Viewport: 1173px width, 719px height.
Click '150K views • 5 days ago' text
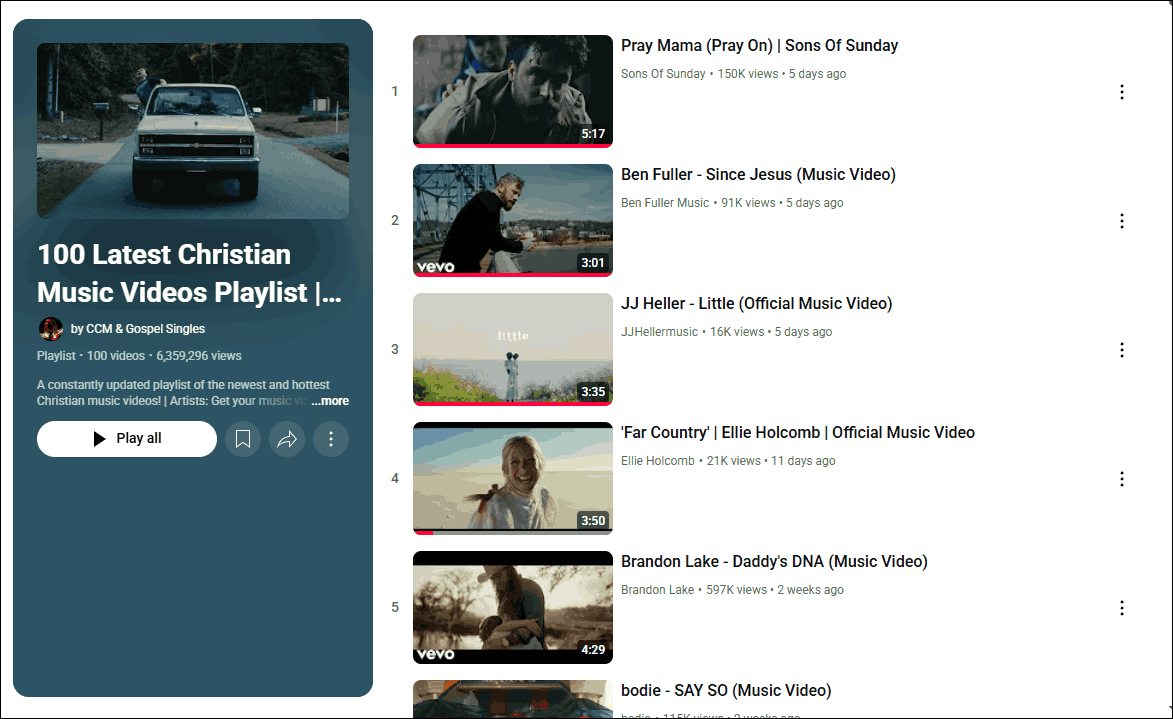(782, 74)
